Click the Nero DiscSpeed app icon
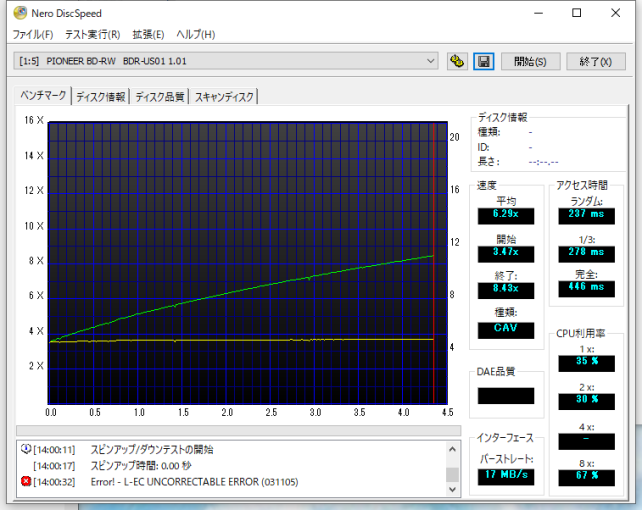The image size is (642, 510). click(x=20, y=13)
